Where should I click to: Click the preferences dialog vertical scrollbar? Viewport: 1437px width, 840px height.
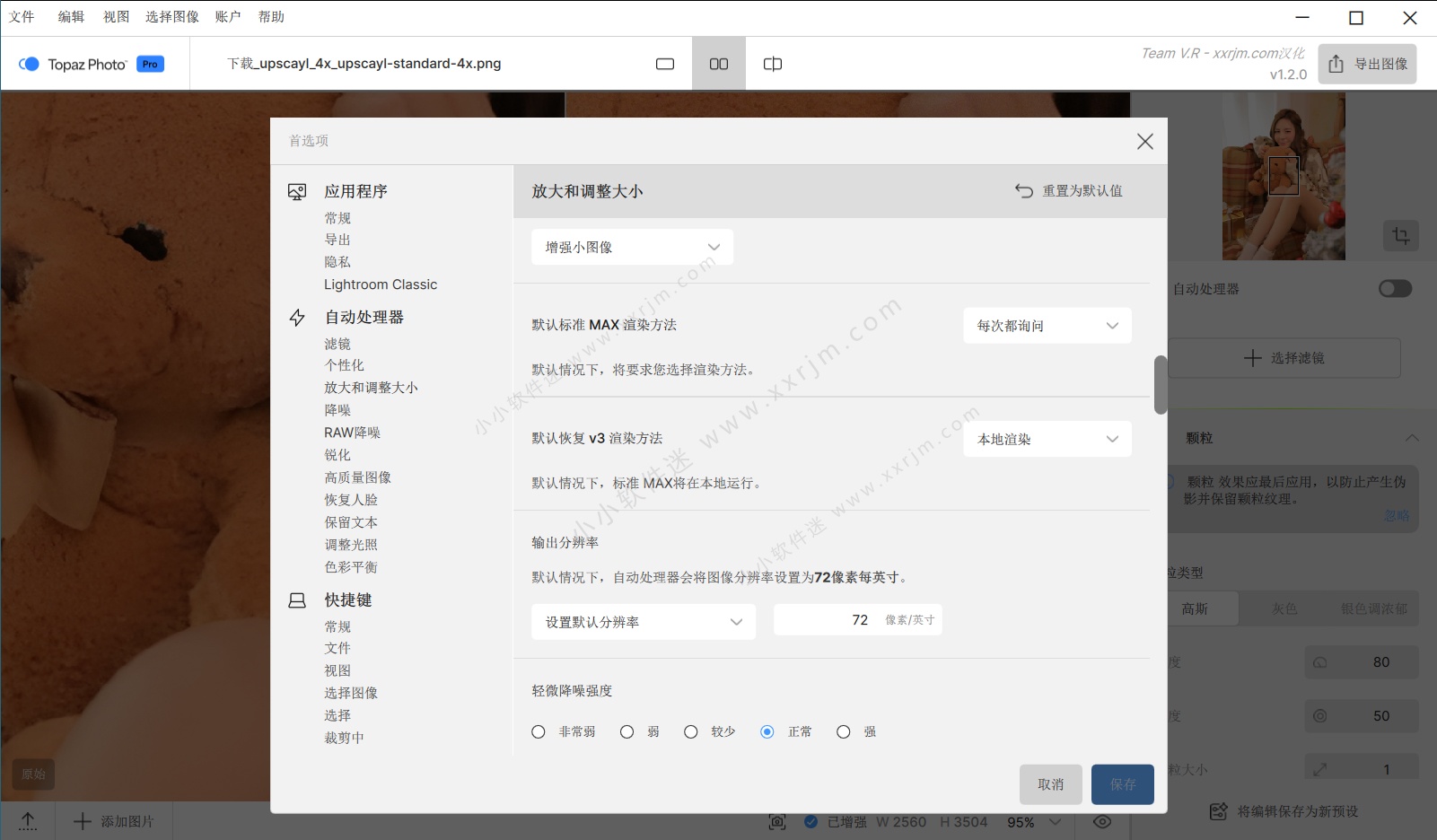[x=1160, y=385]
